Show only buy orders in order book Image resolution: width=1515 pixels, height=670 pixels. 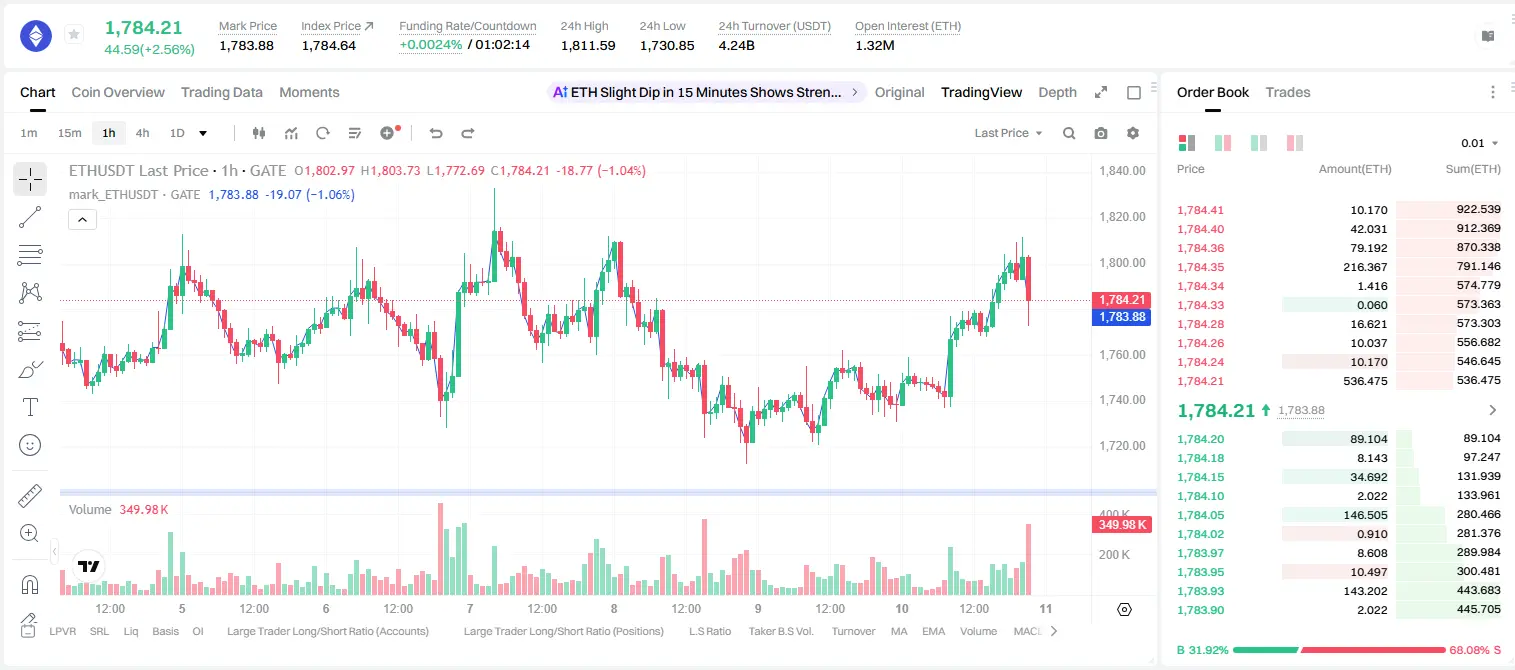click(1258, 143)
